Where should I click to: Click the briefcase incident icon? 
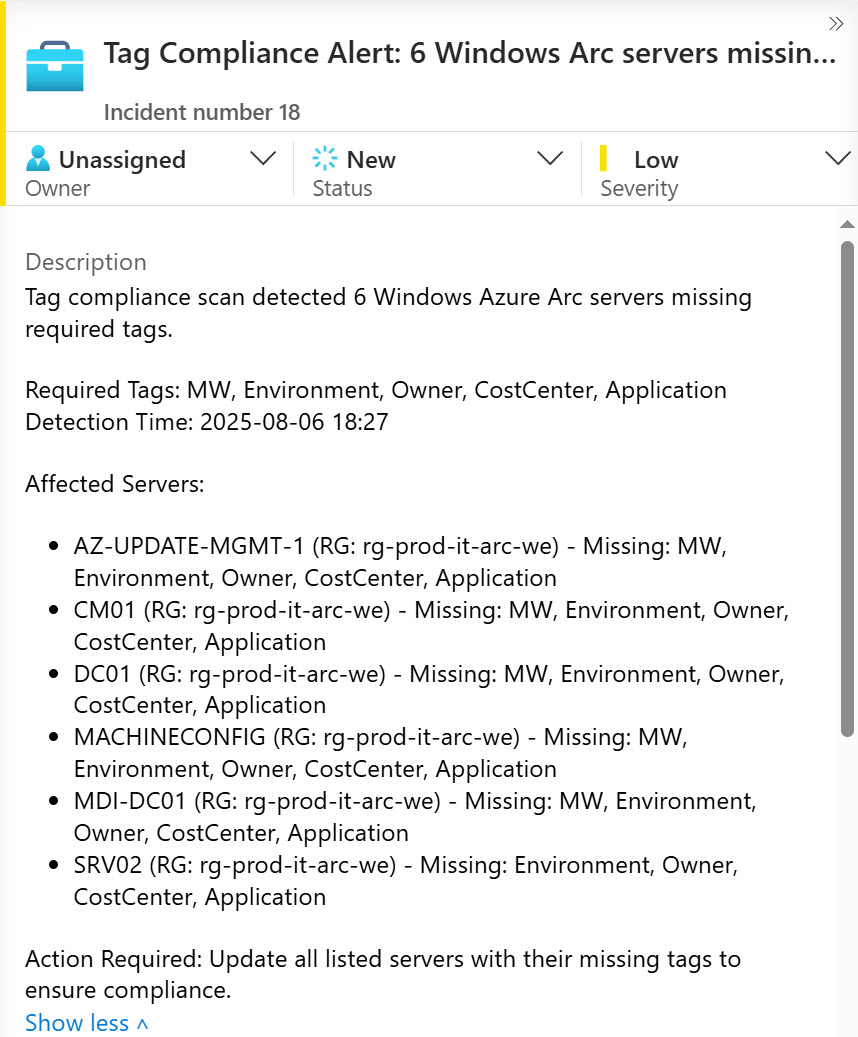pos(55,65)
